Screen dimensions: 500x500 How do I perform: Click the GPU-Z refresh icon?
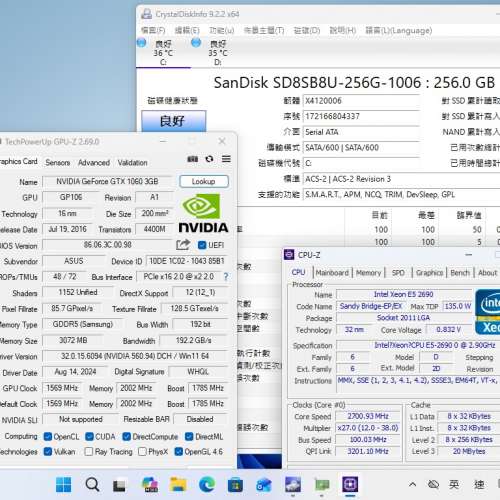(209, 159)
